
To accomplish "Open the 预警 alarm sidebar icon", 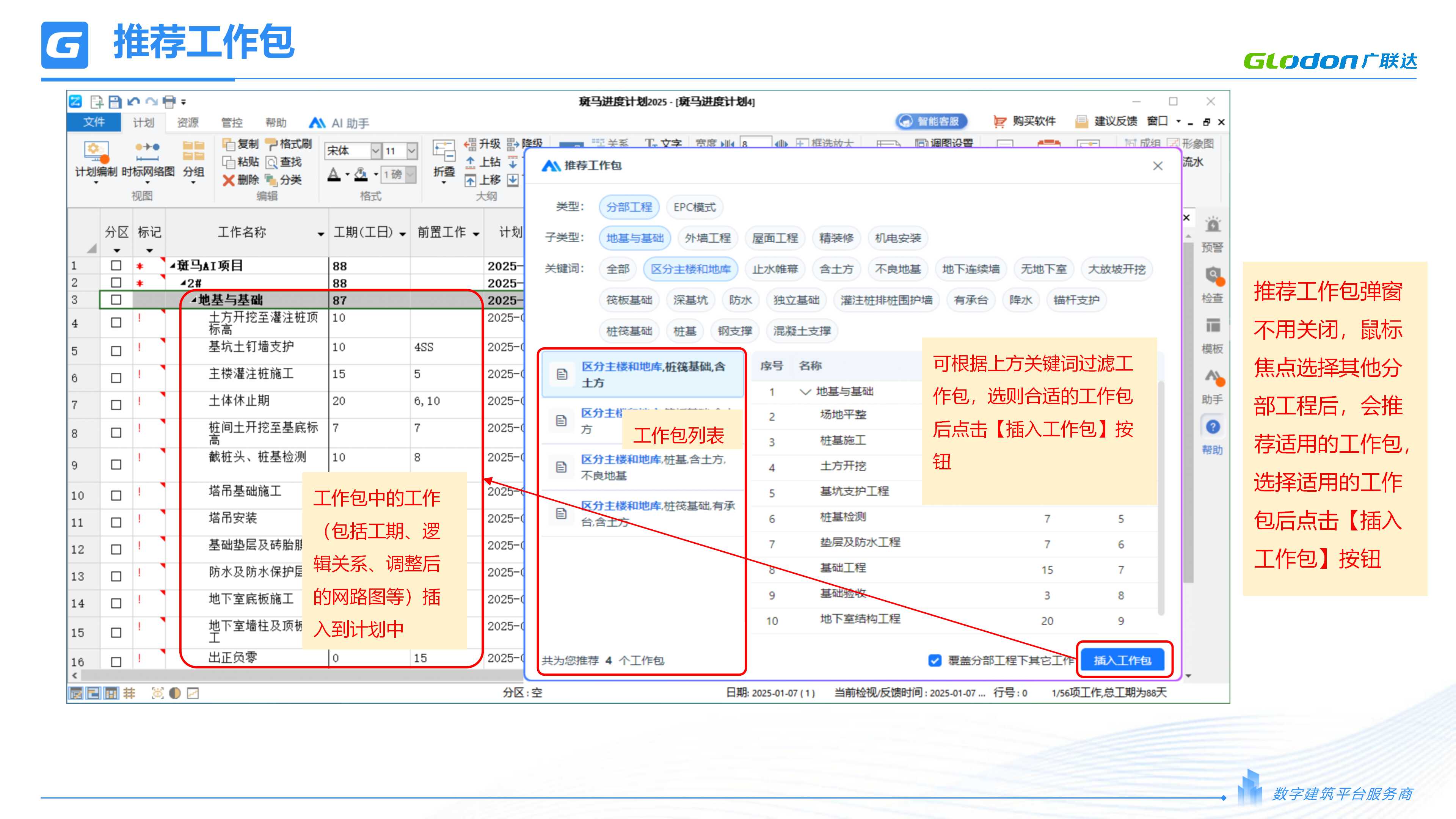I will [1213, 225].
